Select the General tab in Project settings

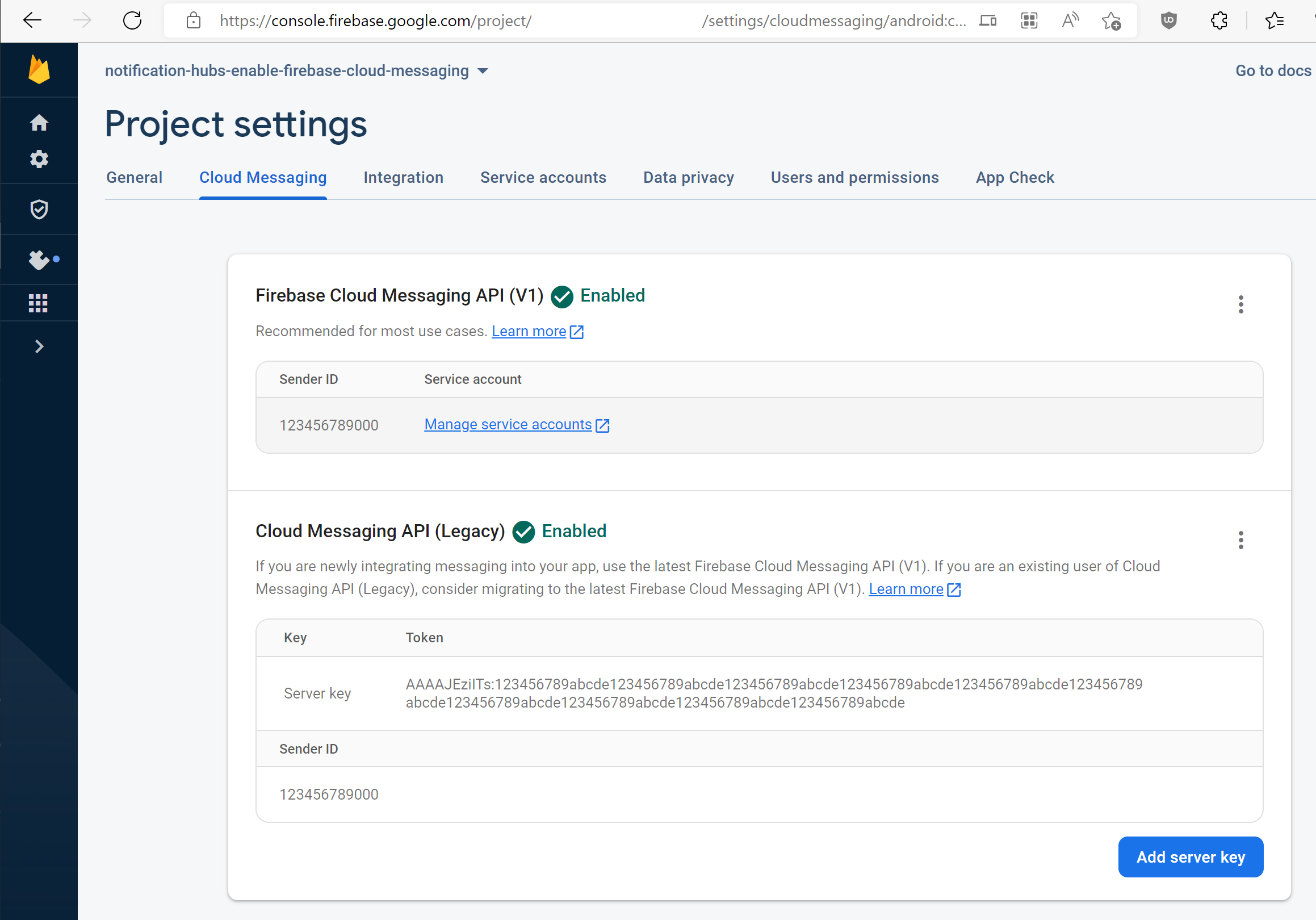[135, 177]
